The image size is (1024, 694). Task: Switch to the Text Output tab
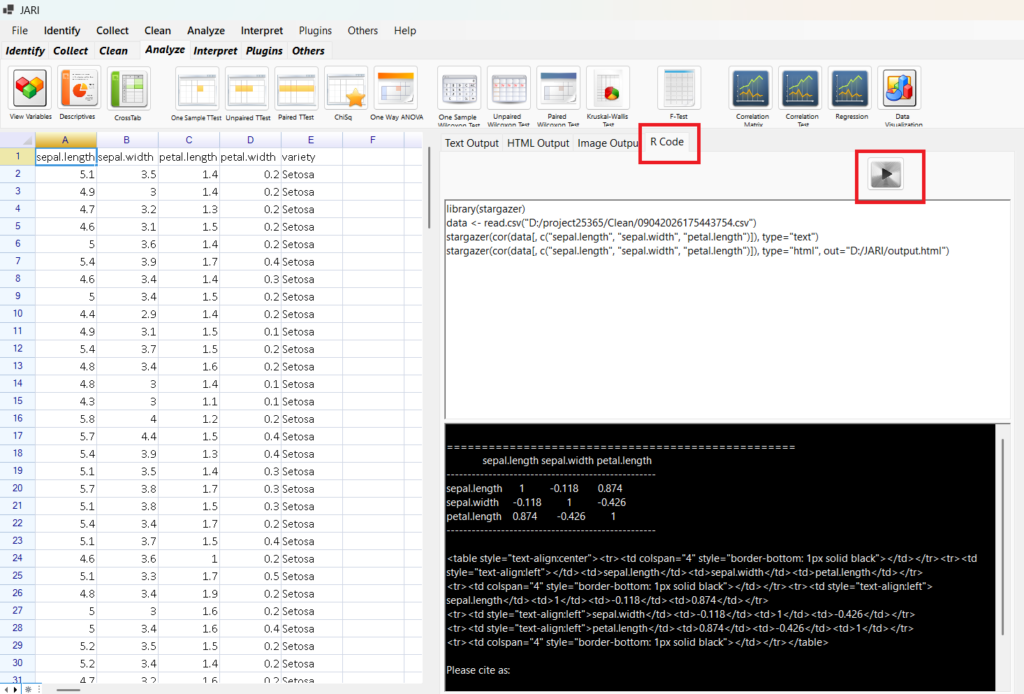(x=471, y=143)
